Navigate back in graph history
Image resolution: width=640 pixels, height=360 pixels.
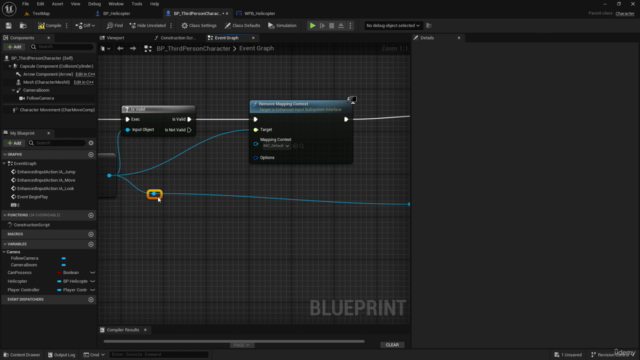[x=120, y=49]
